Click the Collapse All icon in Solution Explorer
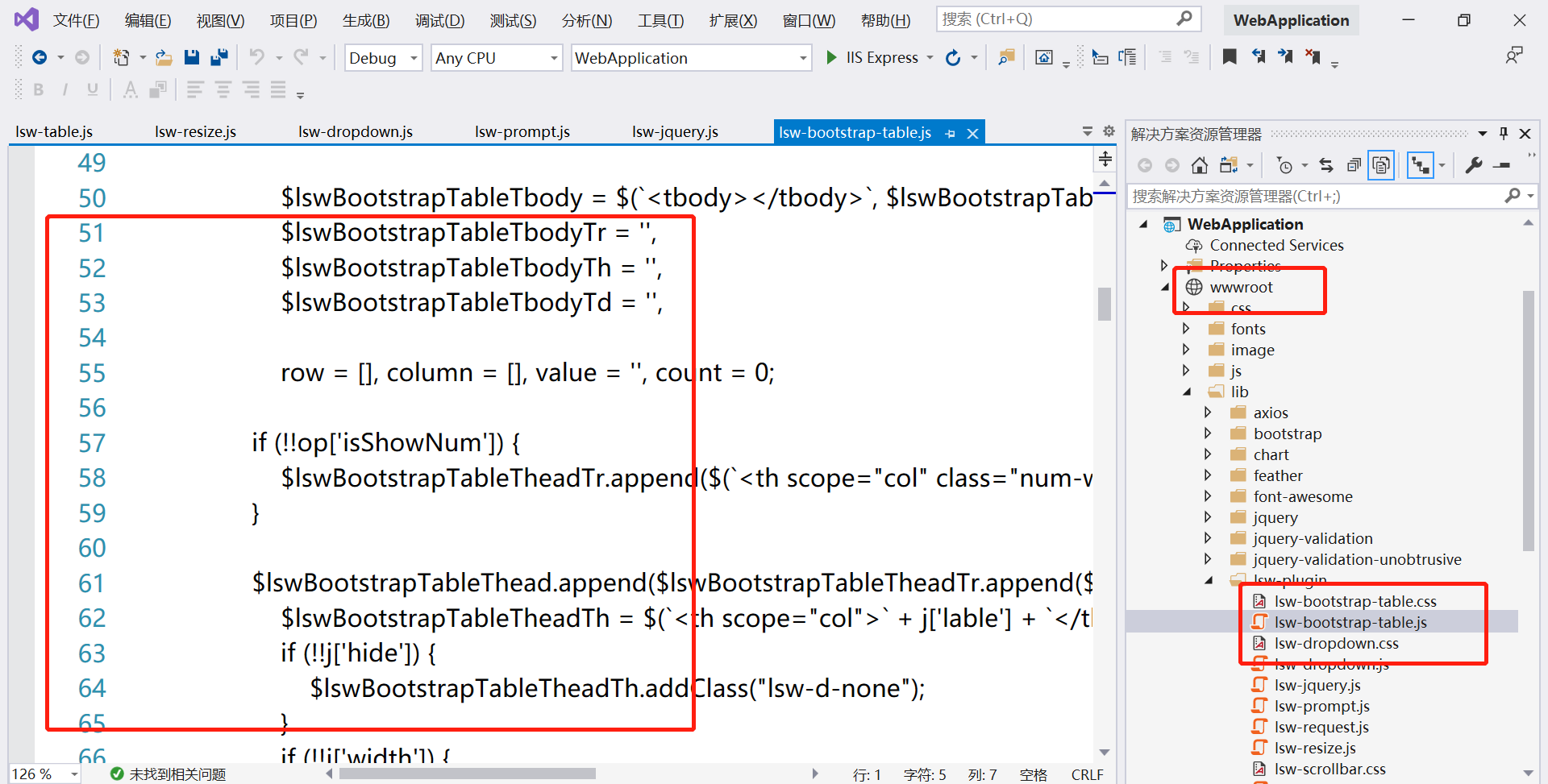 [1354, 165]
